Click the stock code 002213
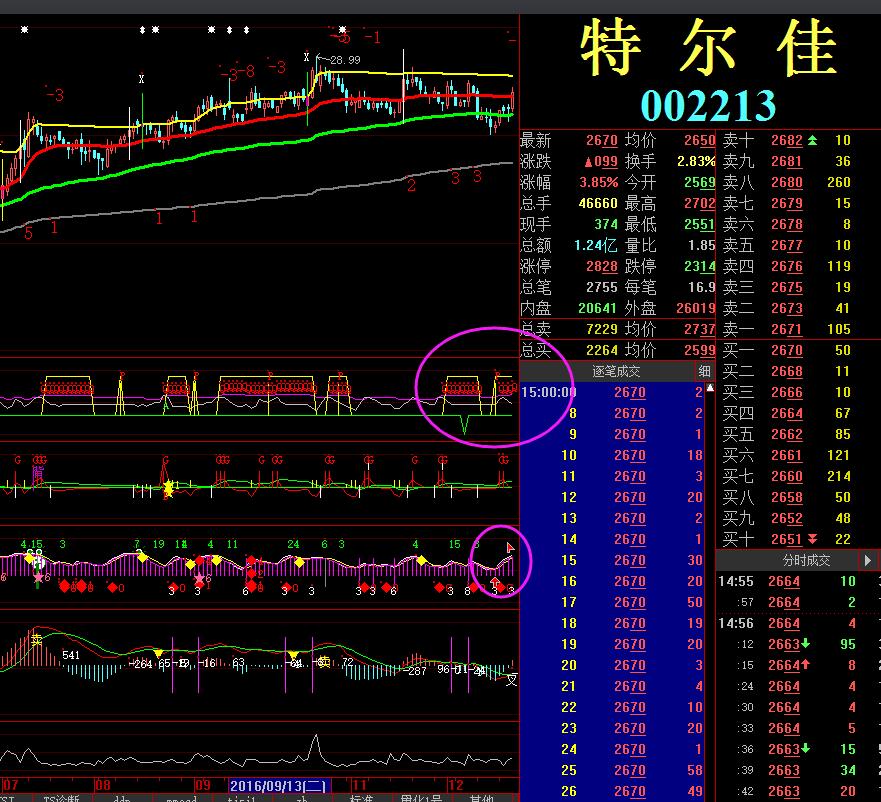 tap(708, 106)
